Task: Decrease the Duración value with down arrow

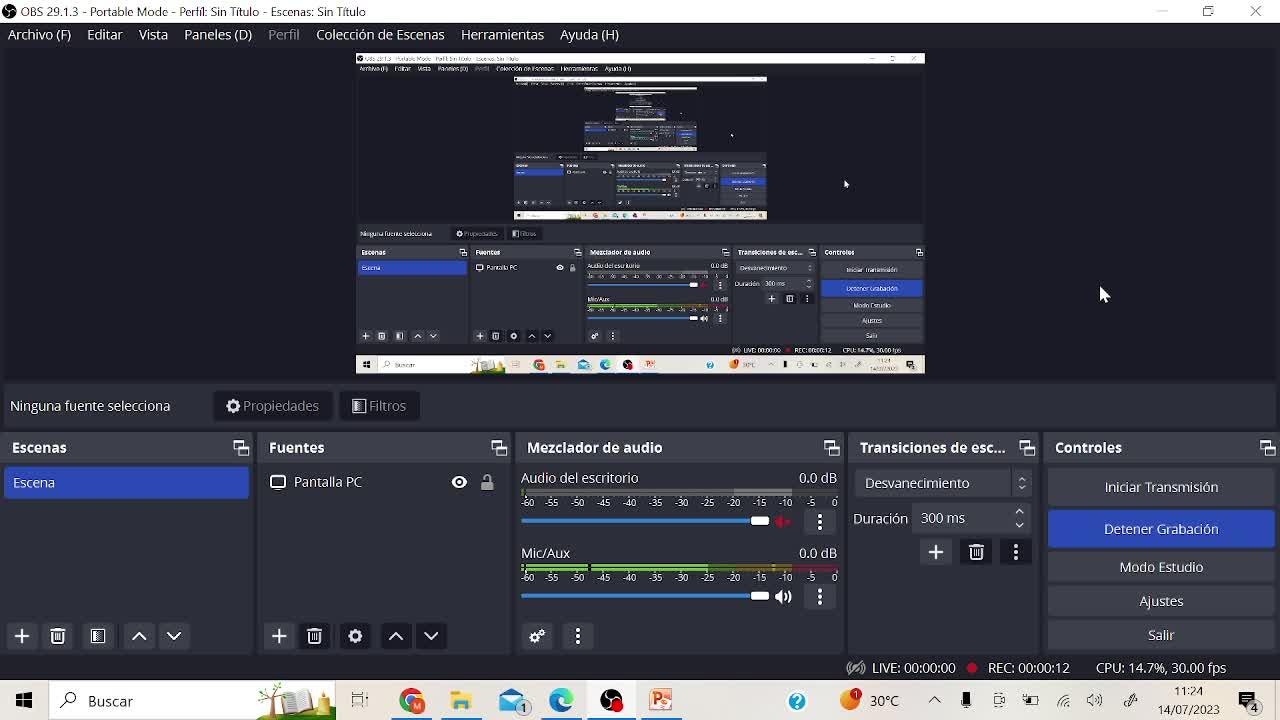Action: (x=1019, y=525)
